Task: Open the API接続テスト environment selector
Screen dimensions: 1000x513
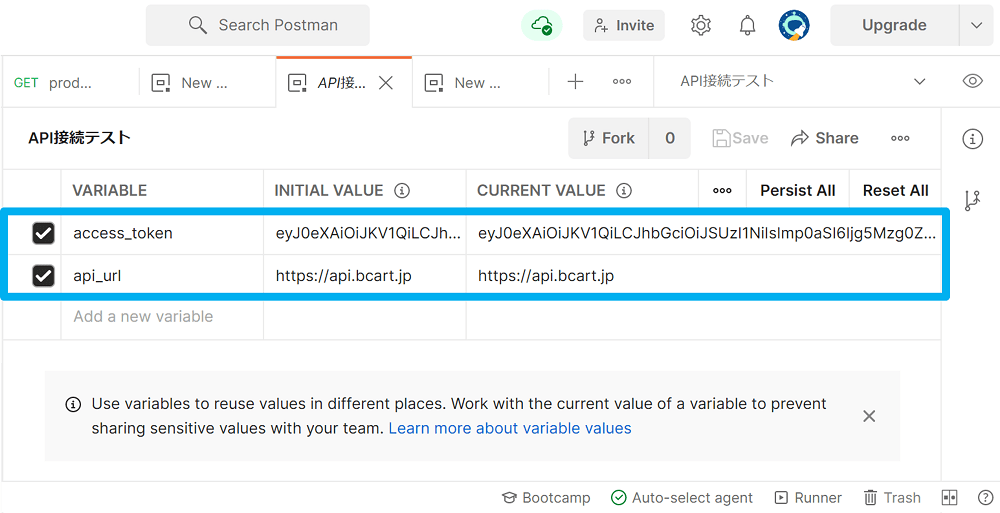Action: click(x=802, y=82)
